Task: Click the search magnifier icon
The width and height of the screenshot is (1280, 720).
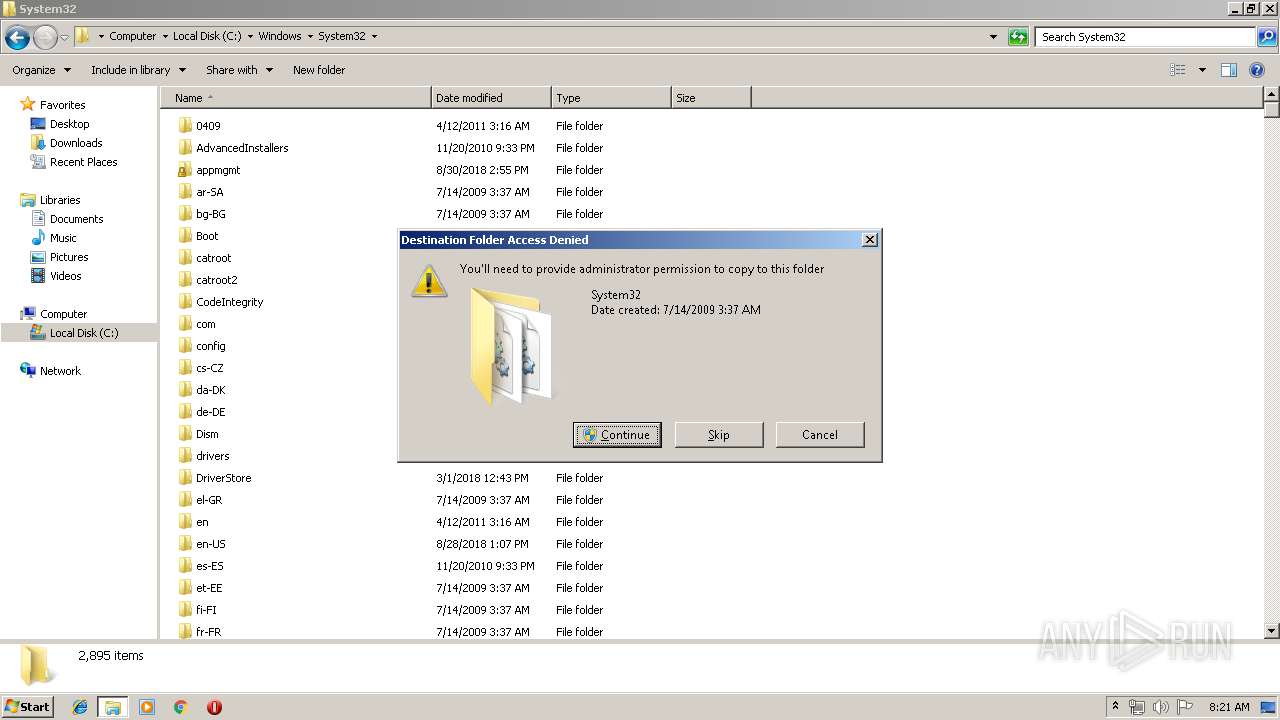Action: [1266, 37]
